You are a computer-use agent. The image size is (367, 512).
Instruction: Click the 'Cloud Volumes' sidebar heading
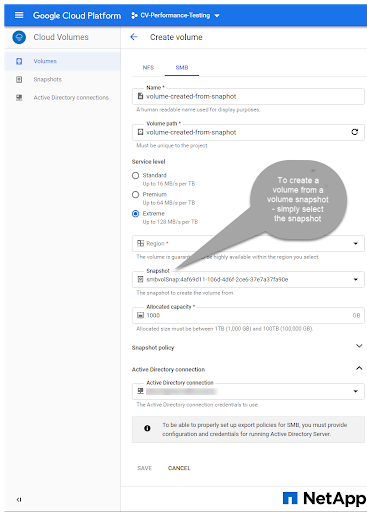coord(61,37)
